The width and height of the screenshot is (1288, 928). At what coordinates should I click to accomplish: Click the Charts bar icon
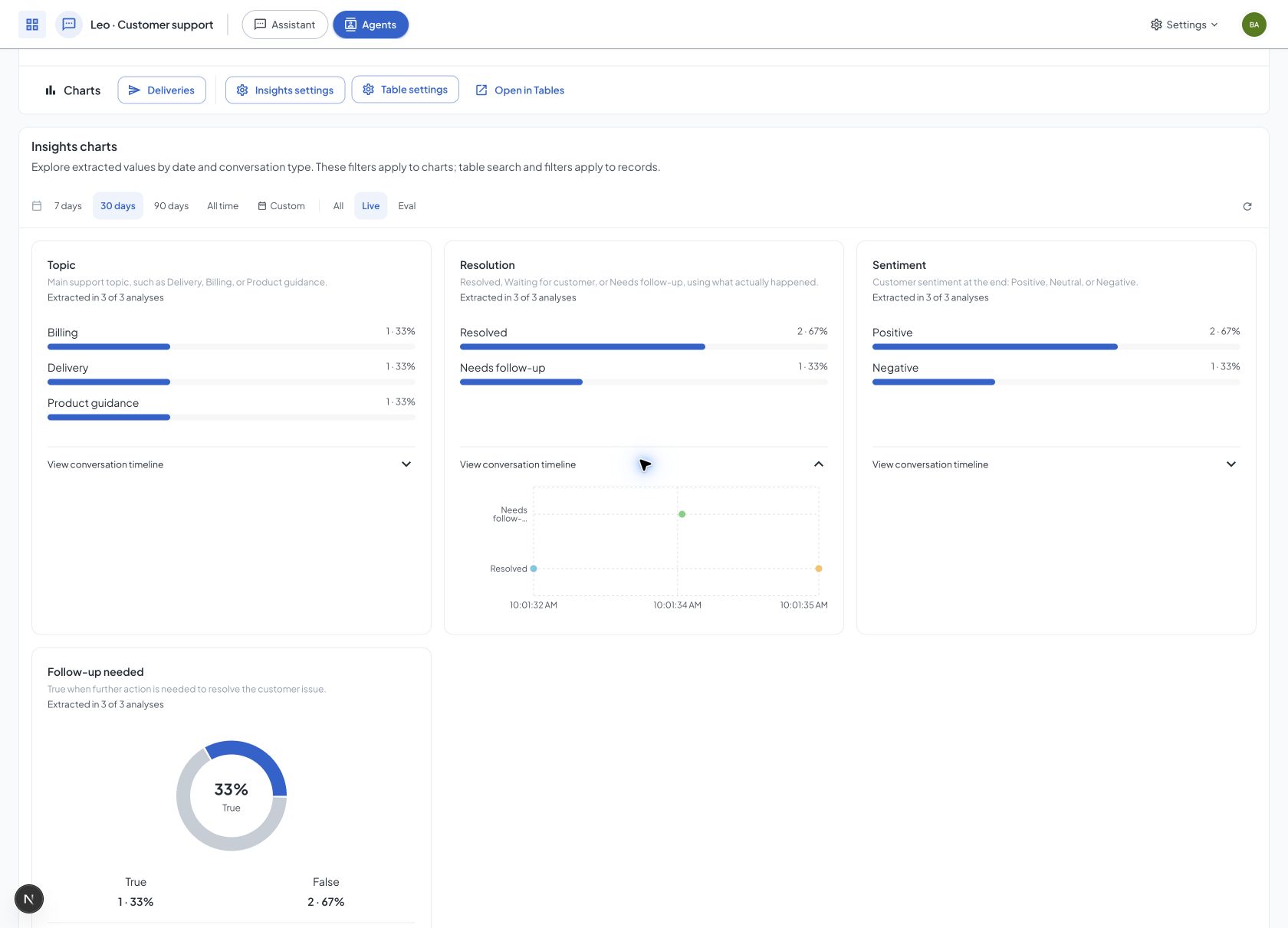pyautogui.click(x=51, y=90)
